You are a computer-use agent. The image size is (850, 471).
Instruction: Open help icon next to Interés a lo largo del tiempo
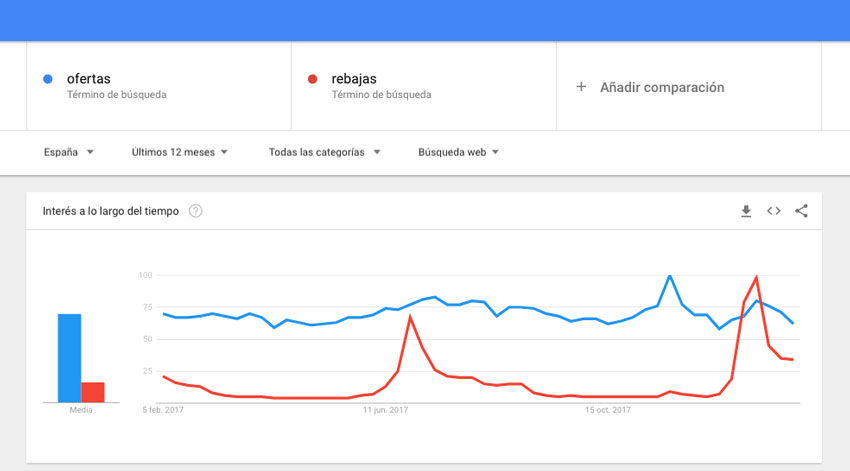point(196,211)
